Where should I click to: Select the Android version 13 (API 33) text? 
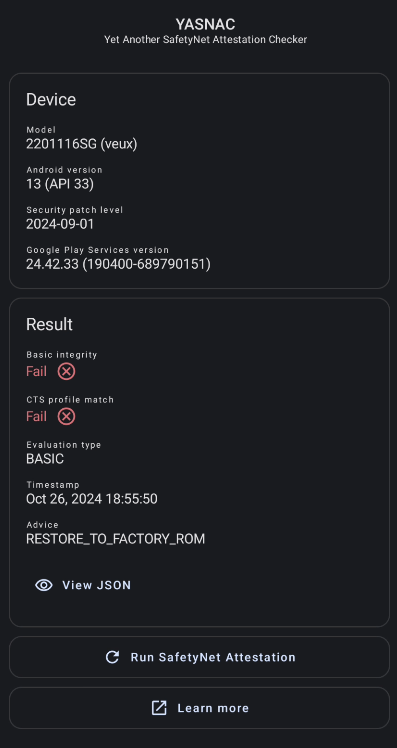pyautogui.click(x=60, y=184)
